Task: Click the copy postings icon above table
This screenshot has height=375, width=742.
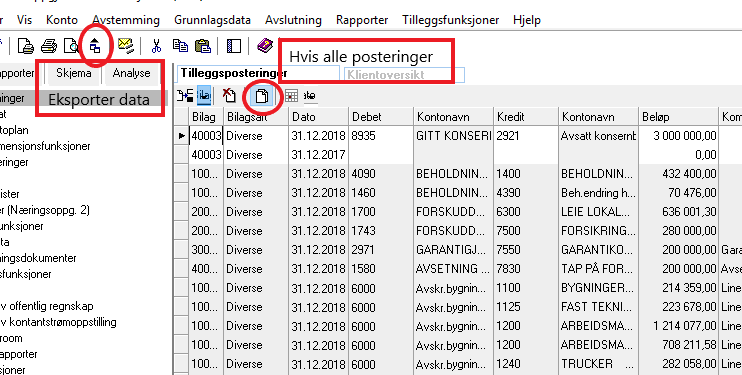Action: click(x=262, y=96)
